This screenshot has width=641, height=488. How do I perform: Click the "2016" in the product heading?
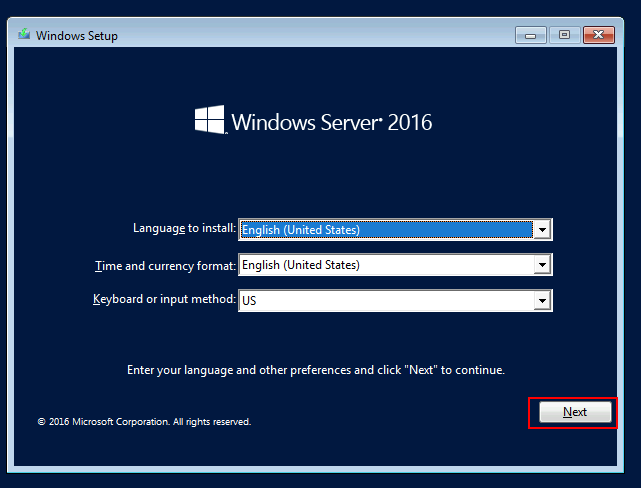[409, 123]
